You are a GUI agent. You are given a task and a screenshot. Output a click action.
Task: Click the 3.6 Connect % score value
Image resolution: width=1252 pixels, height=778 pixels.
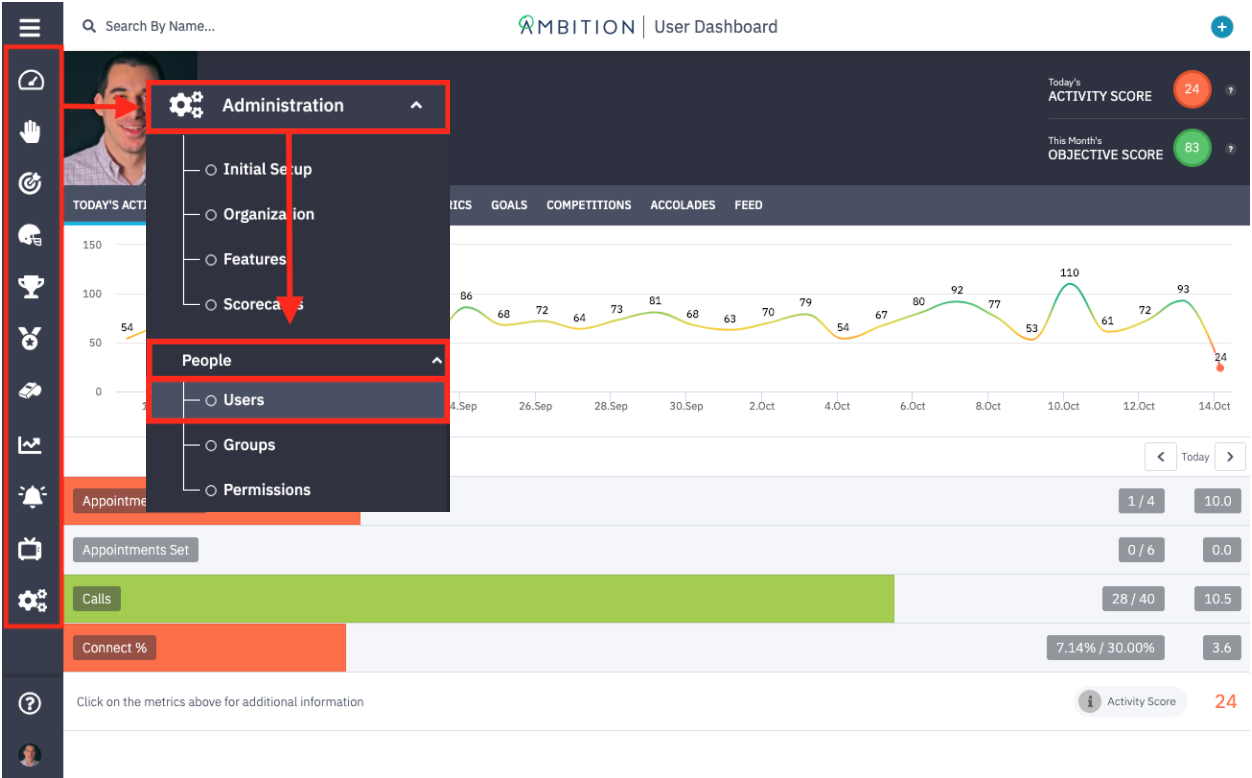(x=1221, y=648)
